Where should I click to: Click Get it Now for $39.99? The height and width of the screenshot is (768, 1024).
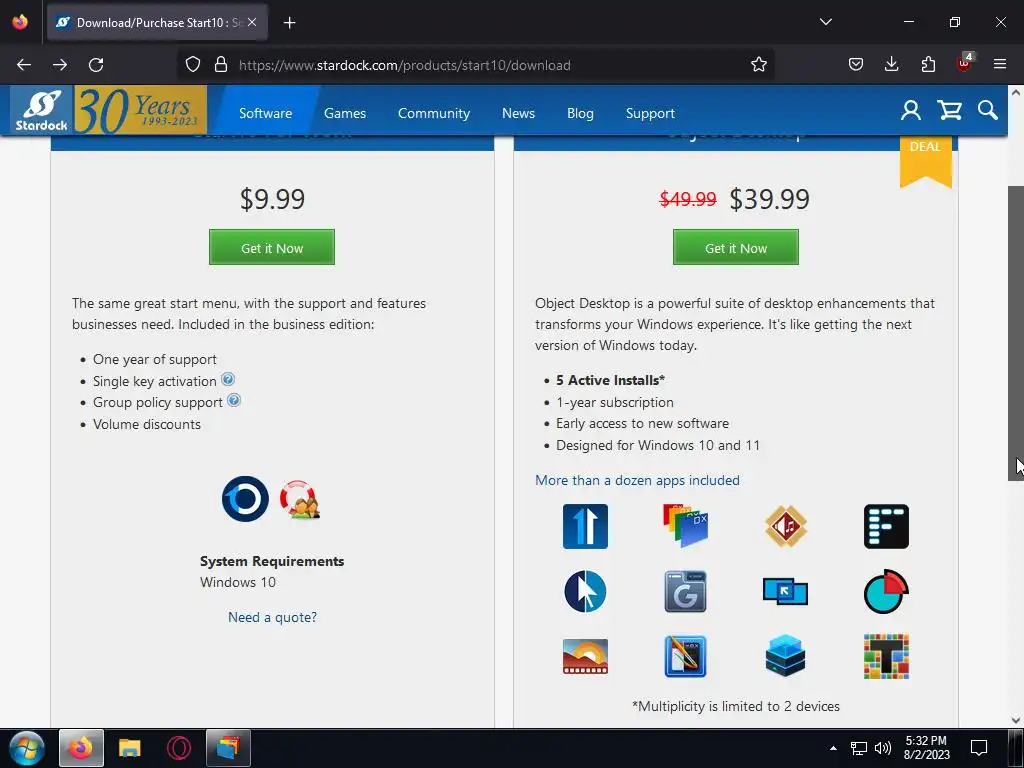click(736, 248)
